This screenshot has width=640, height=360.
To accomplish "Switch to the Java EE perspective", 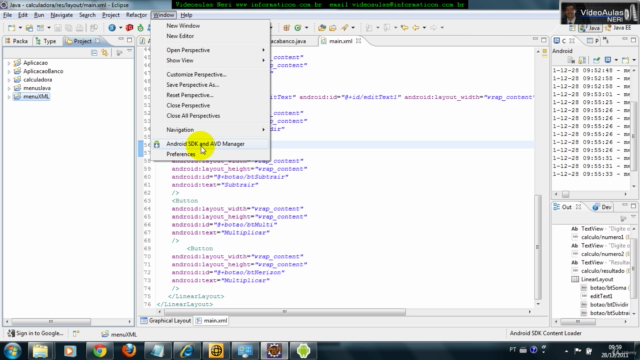I will (618, 28).
